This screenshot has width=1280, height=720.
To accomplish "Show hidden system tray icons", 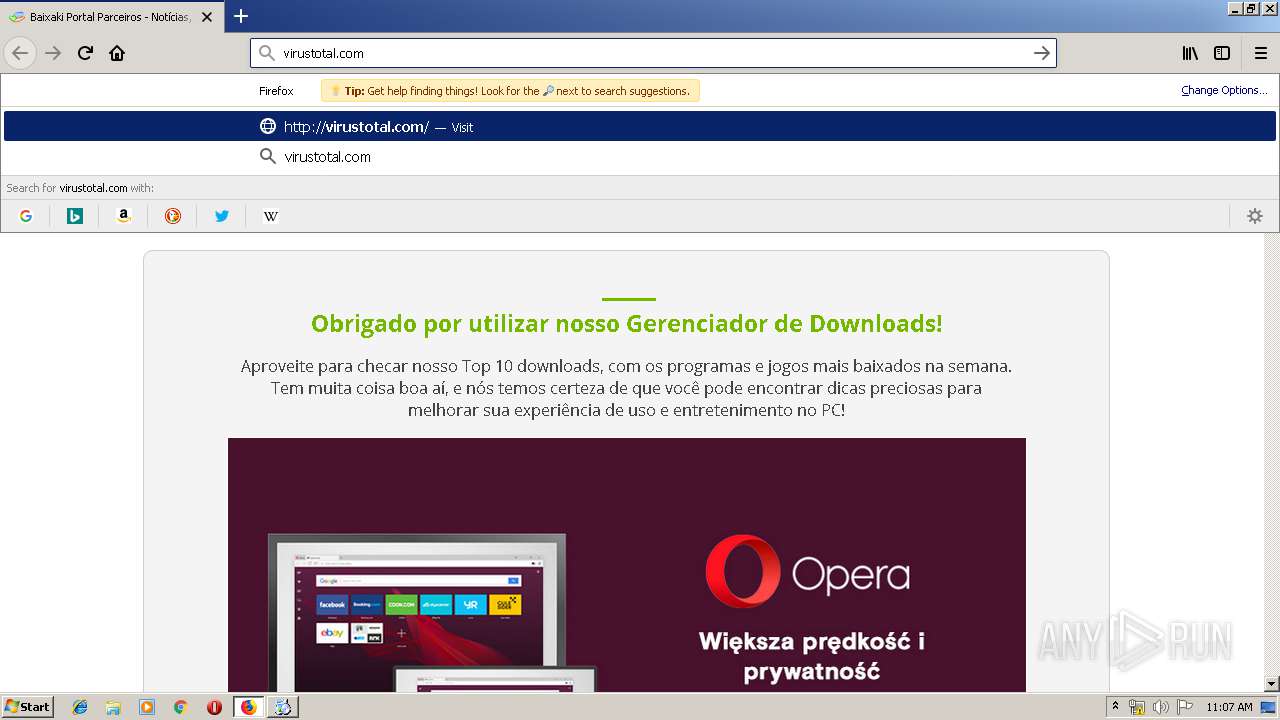I will tap(1115, 707).
